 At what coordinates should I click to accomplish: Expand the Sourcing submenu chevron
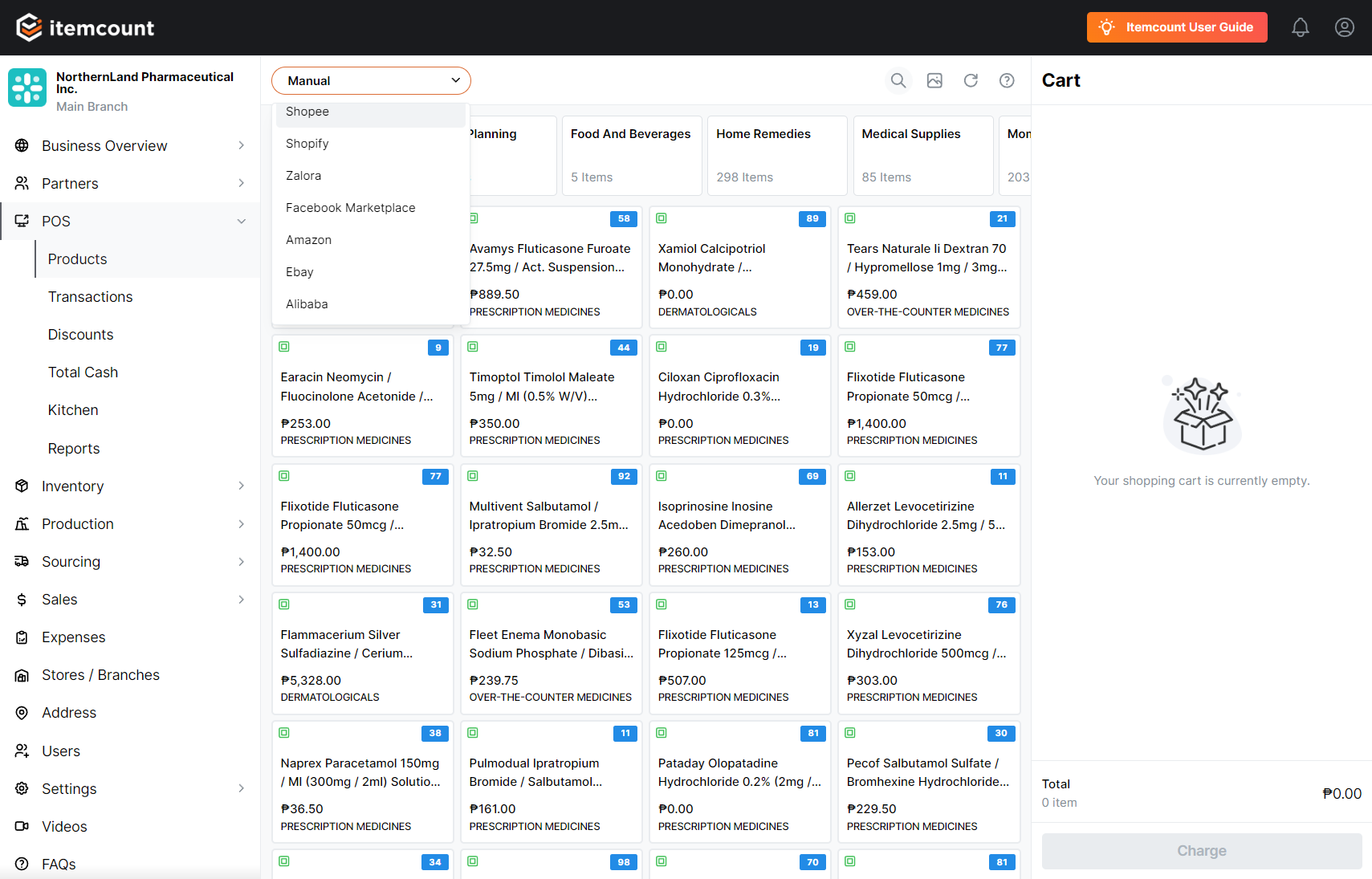point(242,561)
